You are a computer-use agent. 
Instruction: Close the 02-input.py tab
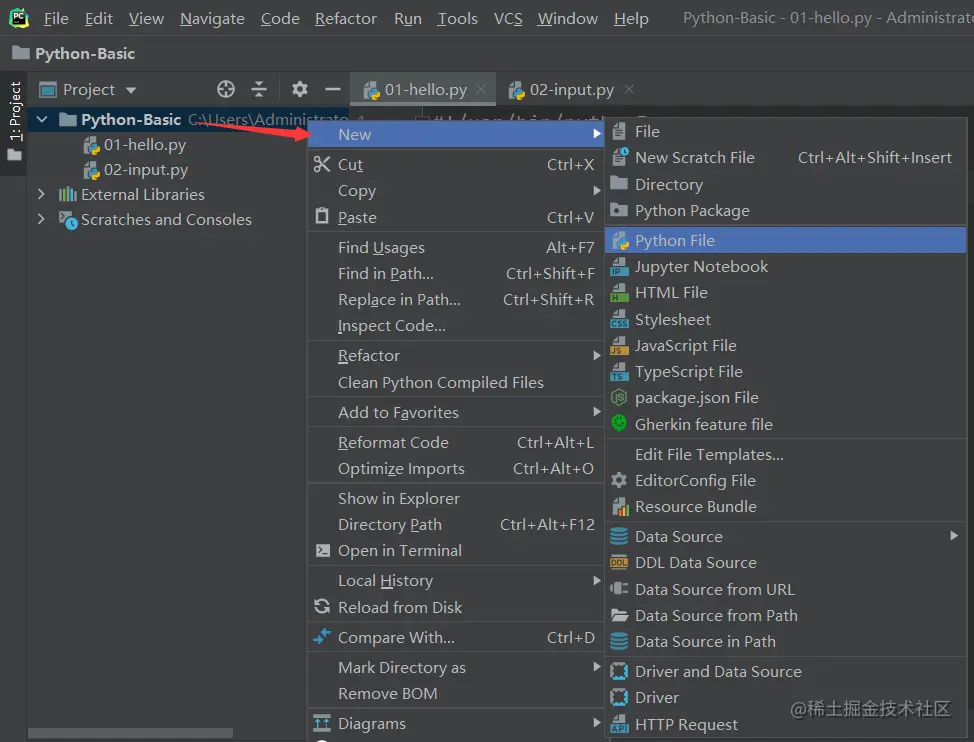coord(629,89)
